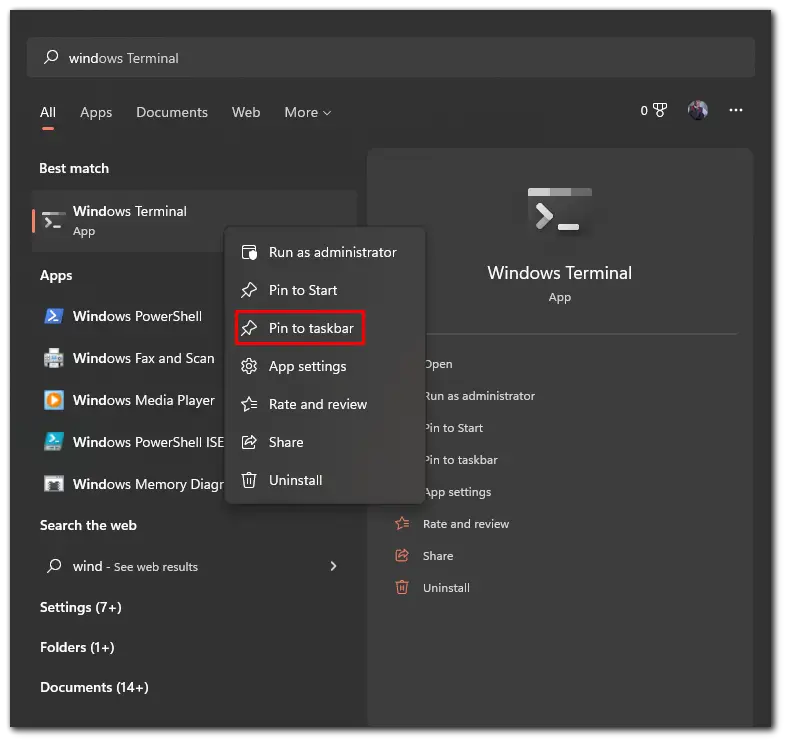Screen dimensions: 789x745
Task: Click share icon in context menu
Action: (249, 442)
